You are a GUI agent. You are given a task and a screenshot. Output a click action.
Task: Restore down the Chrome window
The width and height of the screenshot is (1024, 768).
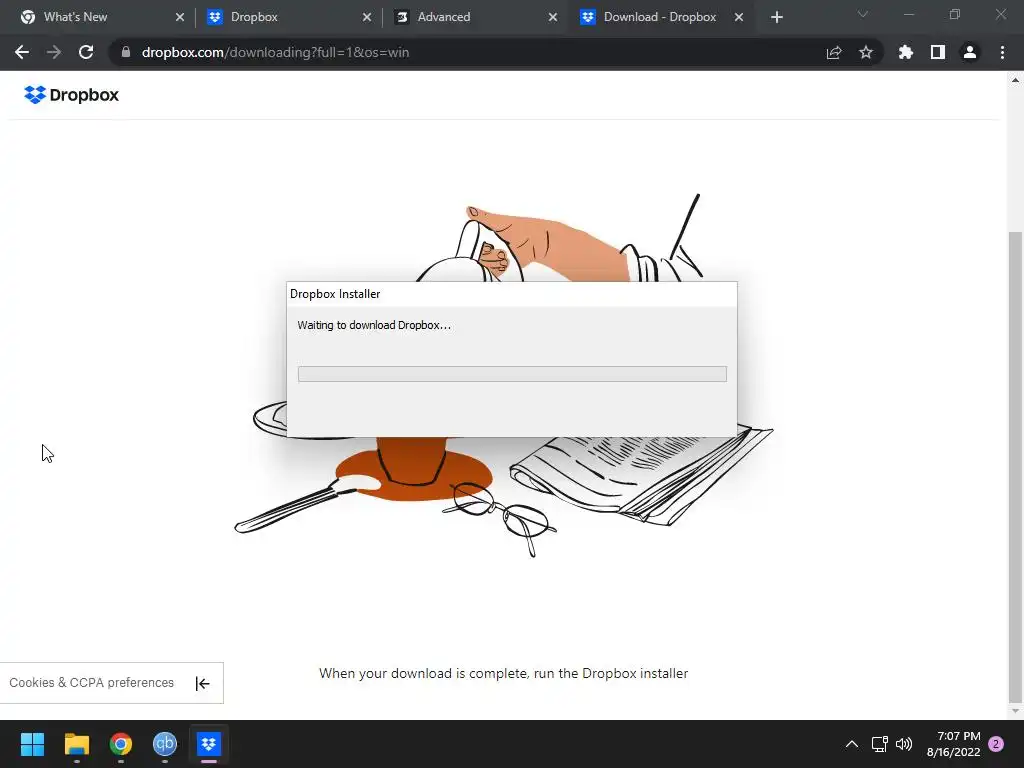point(955,14)
